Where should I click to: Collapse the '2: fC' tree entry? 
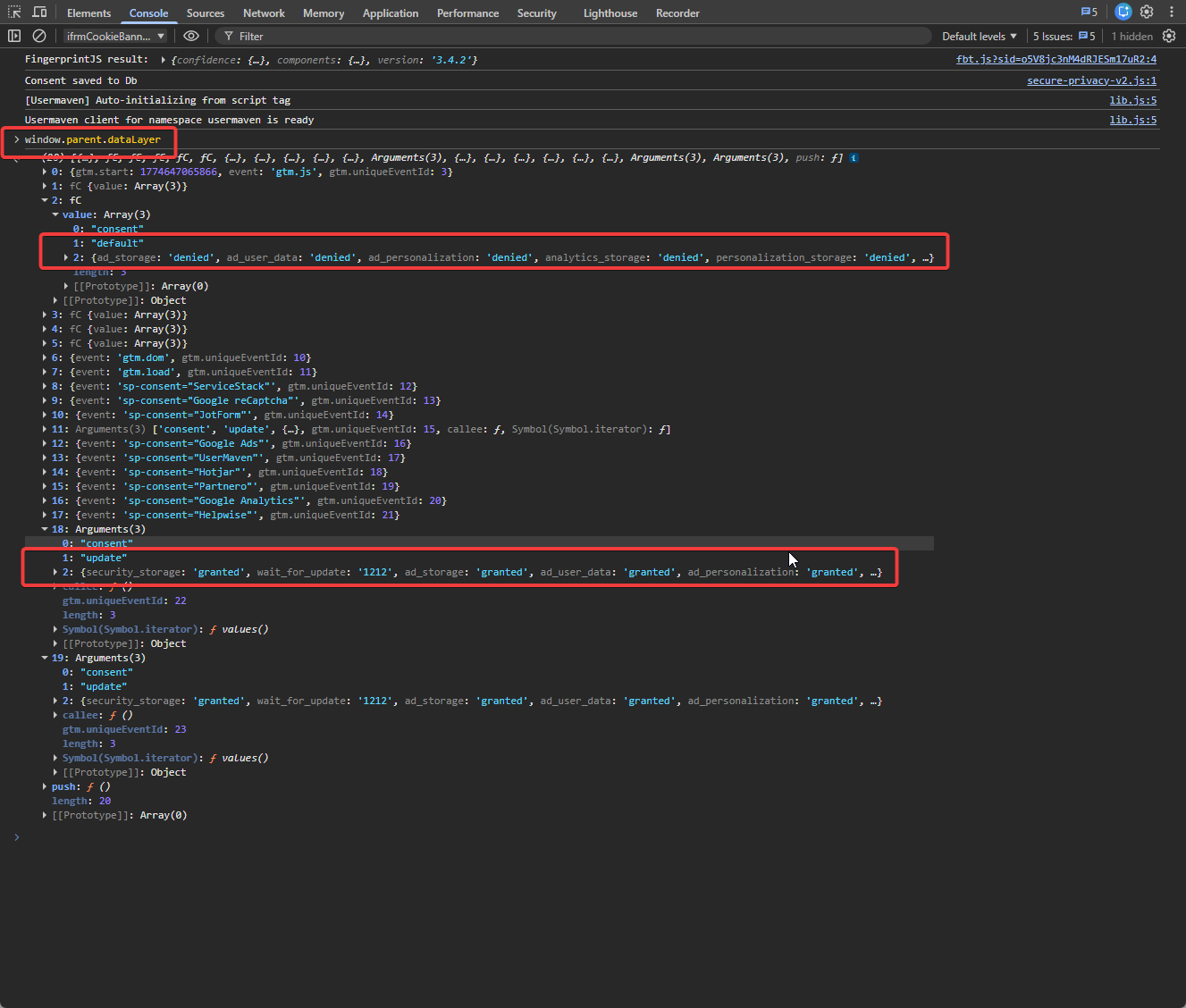pos(45,200)
